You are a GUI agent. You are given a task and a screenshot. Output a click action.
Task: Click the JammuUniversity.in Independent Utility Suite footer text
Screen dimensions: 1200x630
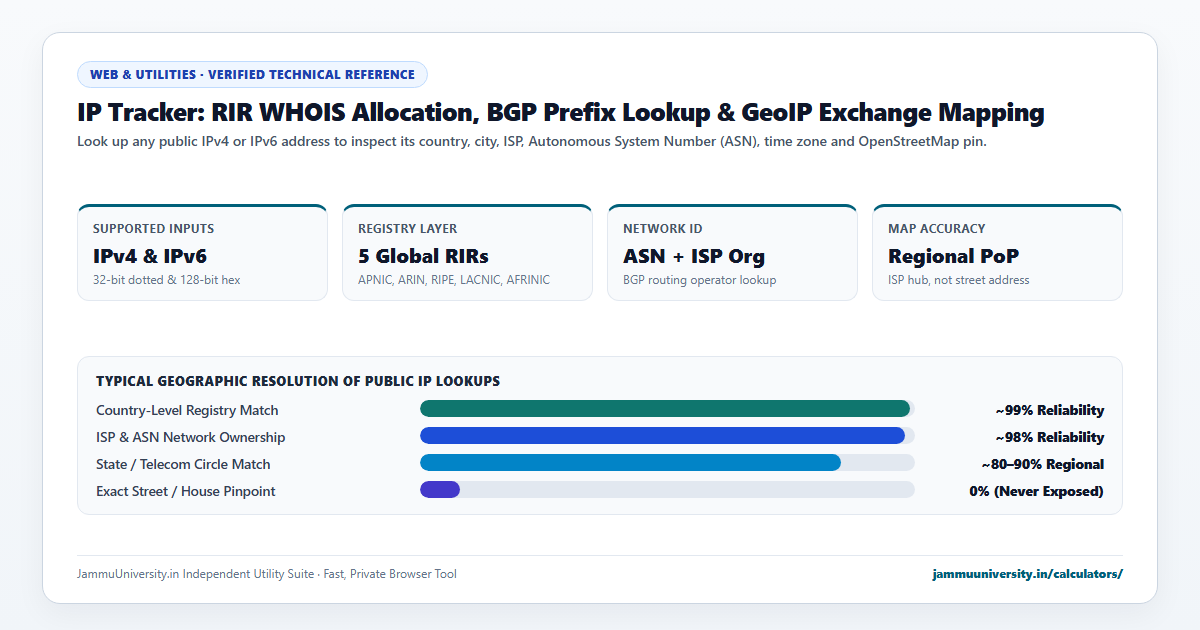267,574
